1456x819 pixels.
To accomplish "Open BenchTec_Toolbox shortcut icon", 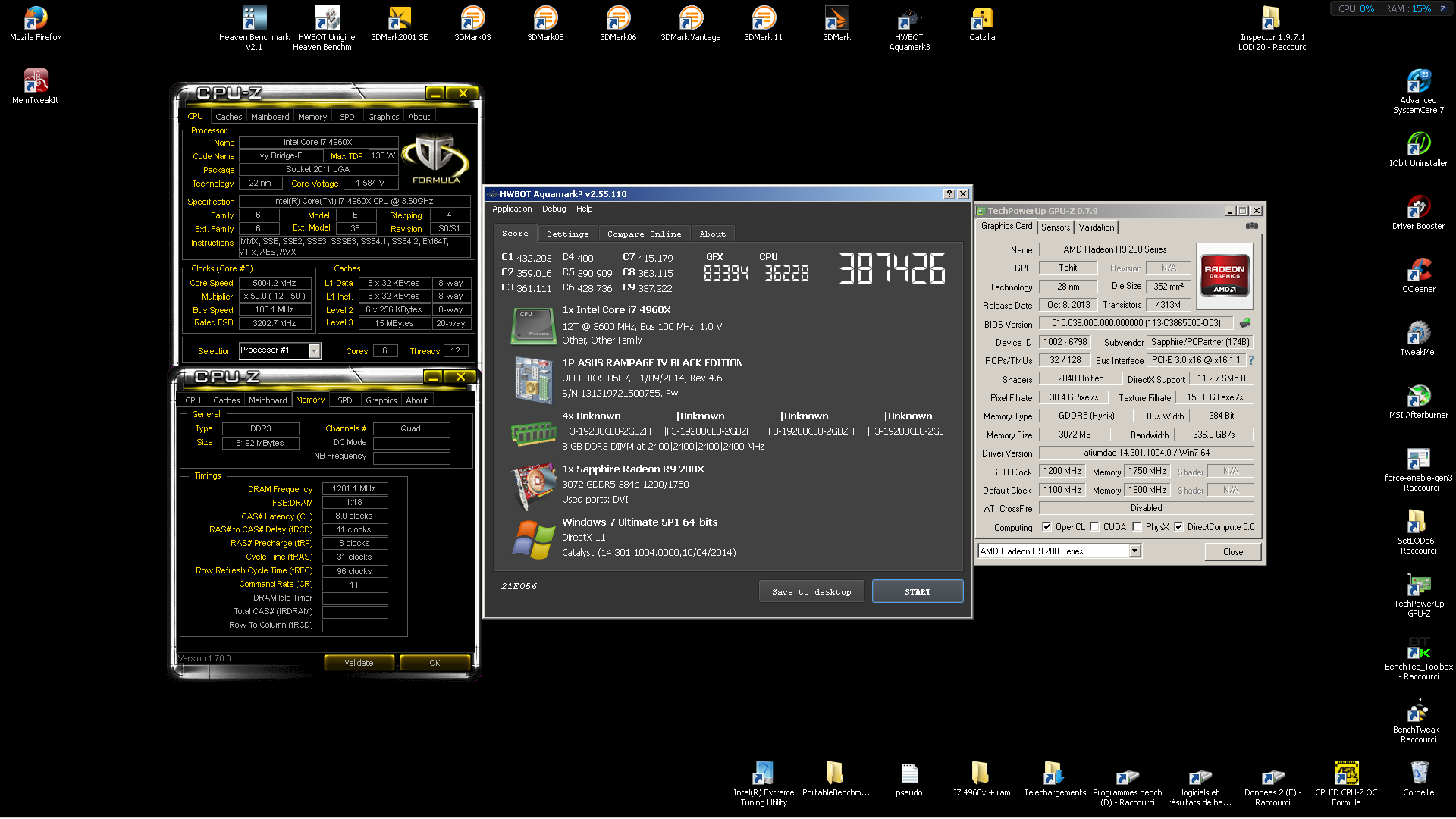I will pos(1419,657).
